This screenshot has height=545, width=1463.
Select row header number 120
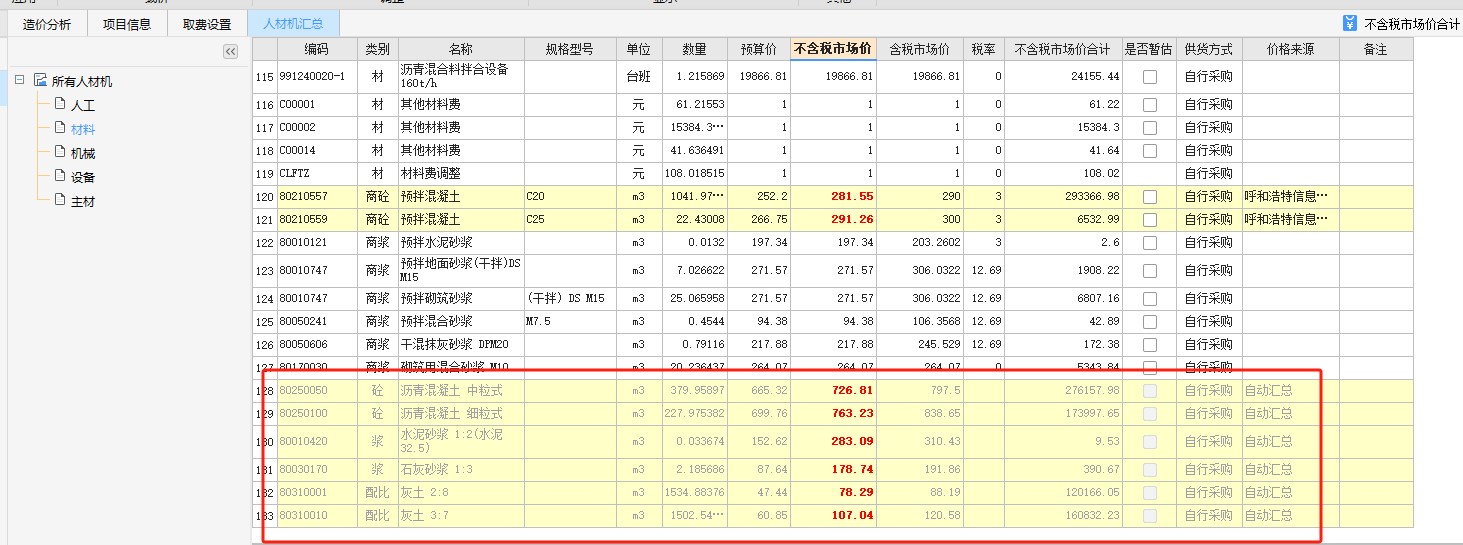[264, 197]
